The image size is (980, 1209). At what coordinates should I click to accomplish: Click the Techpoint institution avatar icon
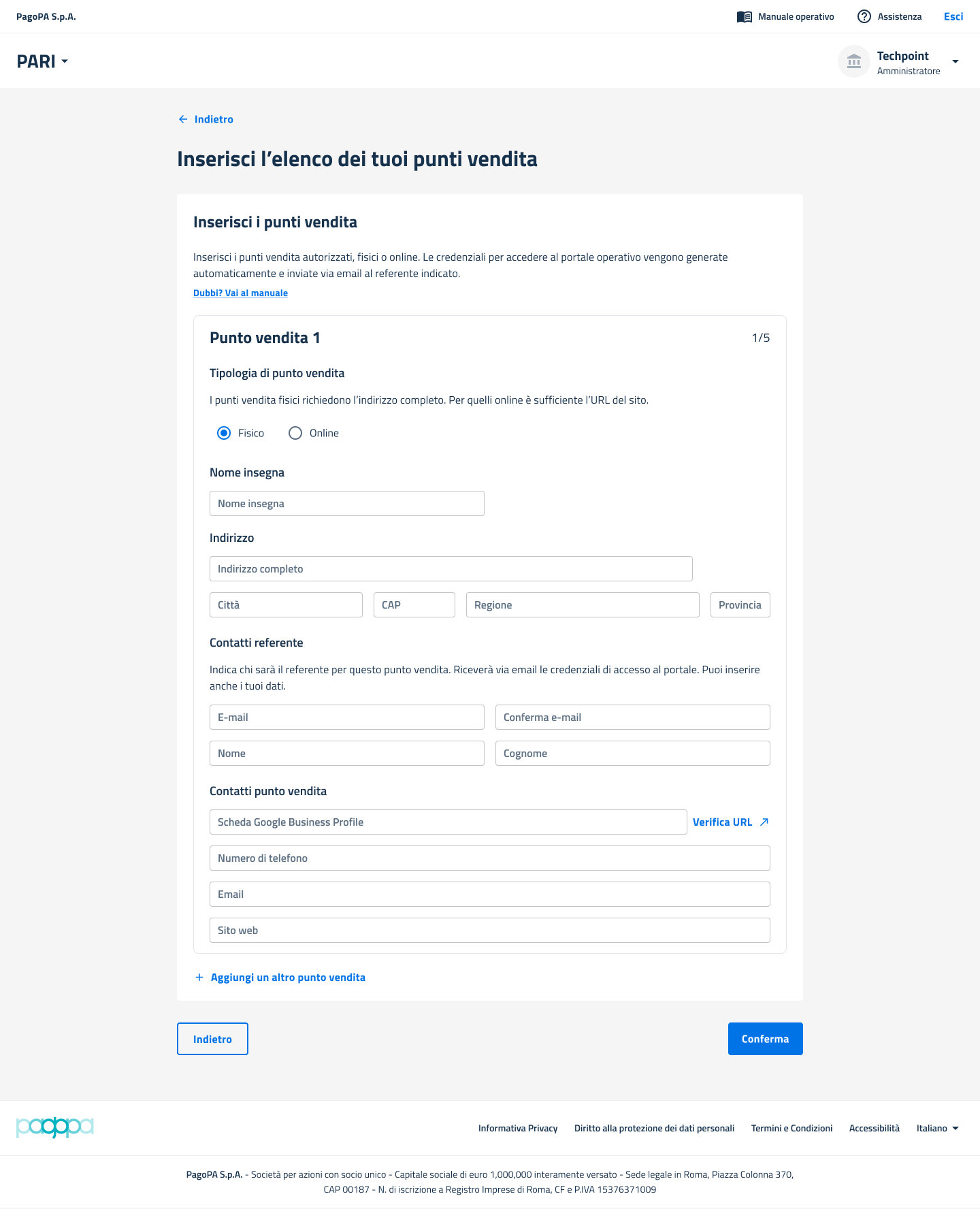(853, 62)
